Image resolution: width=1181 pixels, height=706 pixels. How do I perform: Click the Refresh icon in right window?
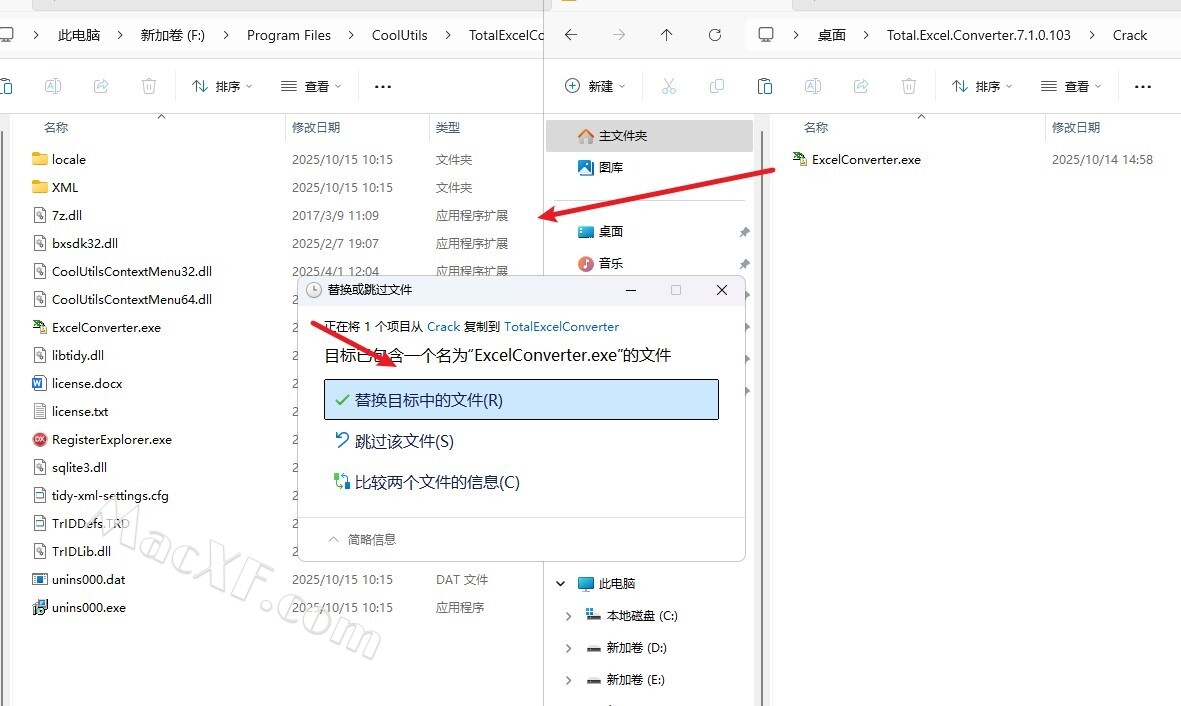715,35
